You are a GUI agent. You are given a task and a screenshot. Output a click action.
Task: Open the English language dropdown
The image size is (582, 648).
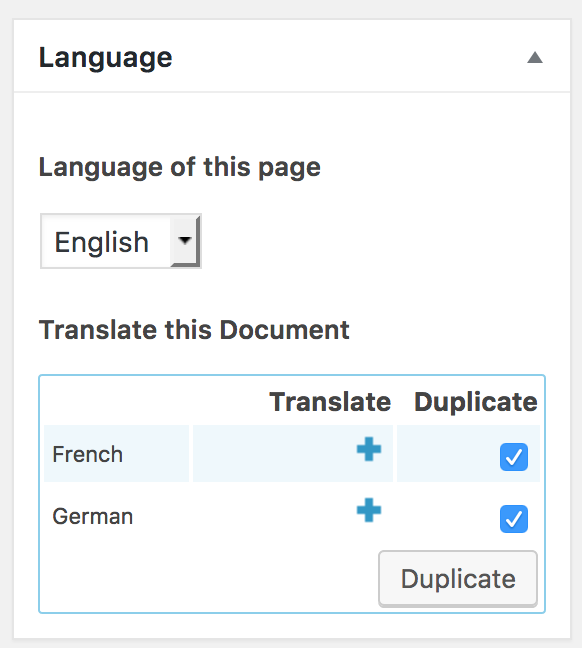click(121, 241)
